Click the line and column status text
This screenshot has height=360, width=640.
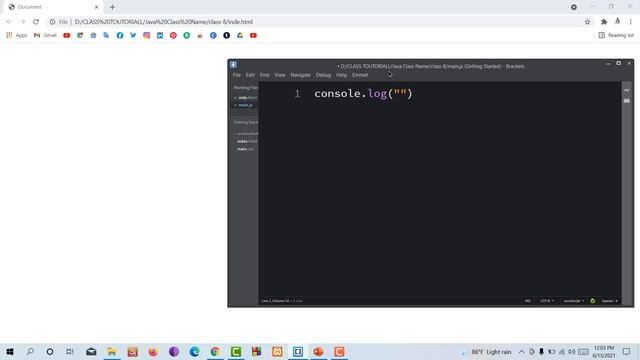tap(282, 301)
